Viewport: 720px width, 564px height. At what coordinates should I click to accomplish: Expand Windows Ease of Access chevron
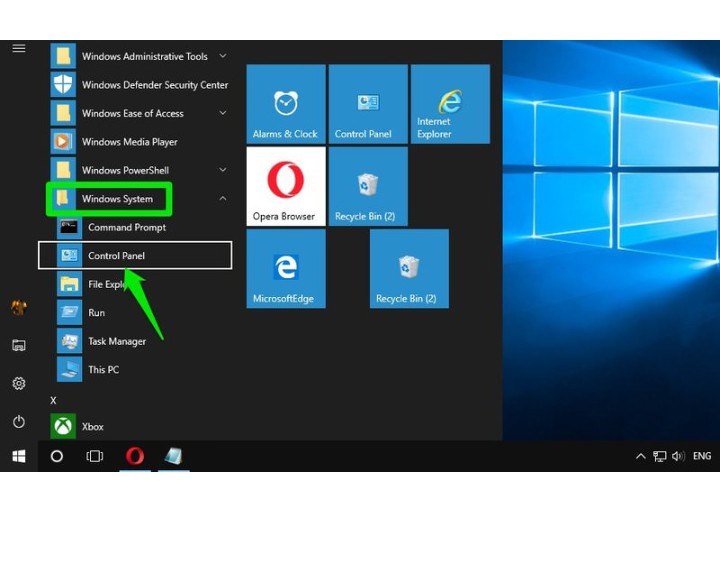(x=223, y=113)
